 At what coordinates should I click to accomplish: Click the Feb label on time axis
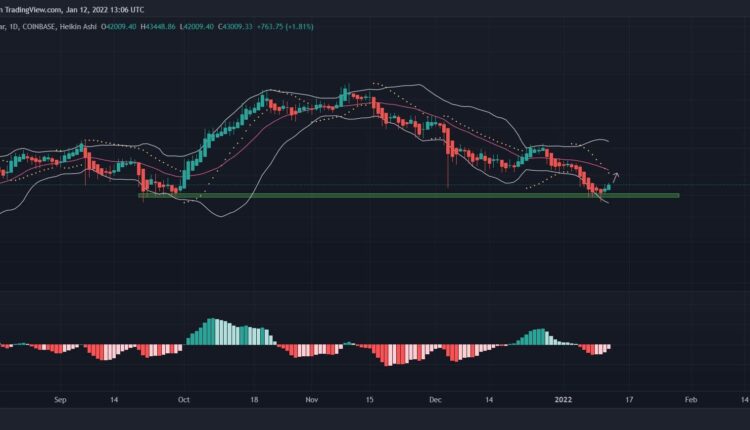(690, 397)
